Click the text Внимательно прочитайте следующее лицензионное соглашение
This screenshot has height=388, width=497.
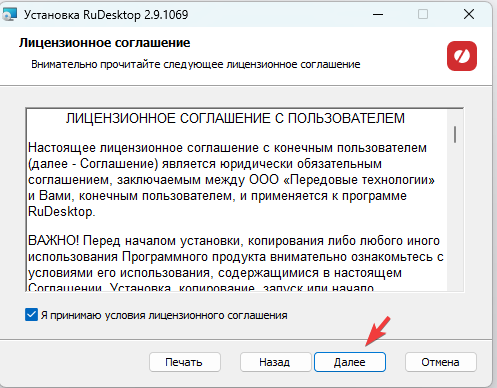[196, 64]
